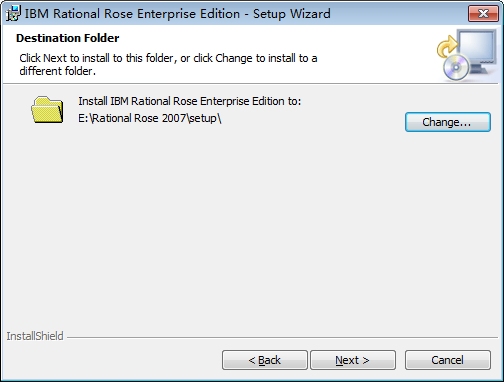Open the Change... folder dialog
Viewport: 504px width, 382px height.
click(x=448, y=122)
